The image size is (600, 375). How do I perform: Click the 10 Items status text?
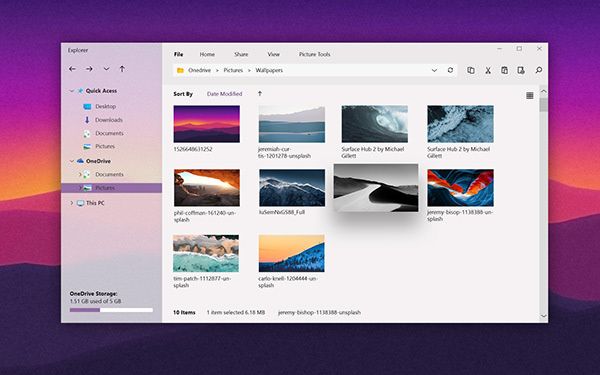click(184, 312)
